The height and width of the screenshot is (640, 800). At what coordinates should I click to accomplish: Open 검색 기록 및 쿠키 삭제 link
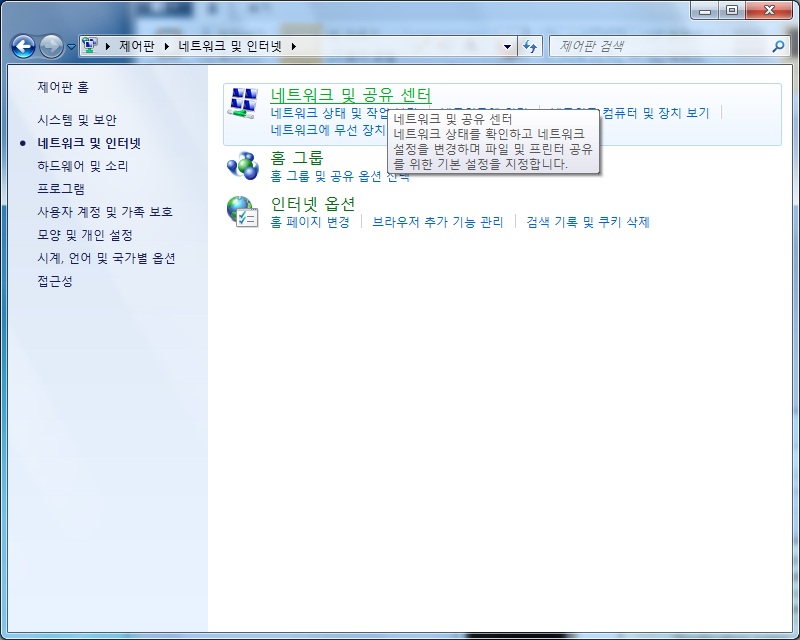click(588, 222)
